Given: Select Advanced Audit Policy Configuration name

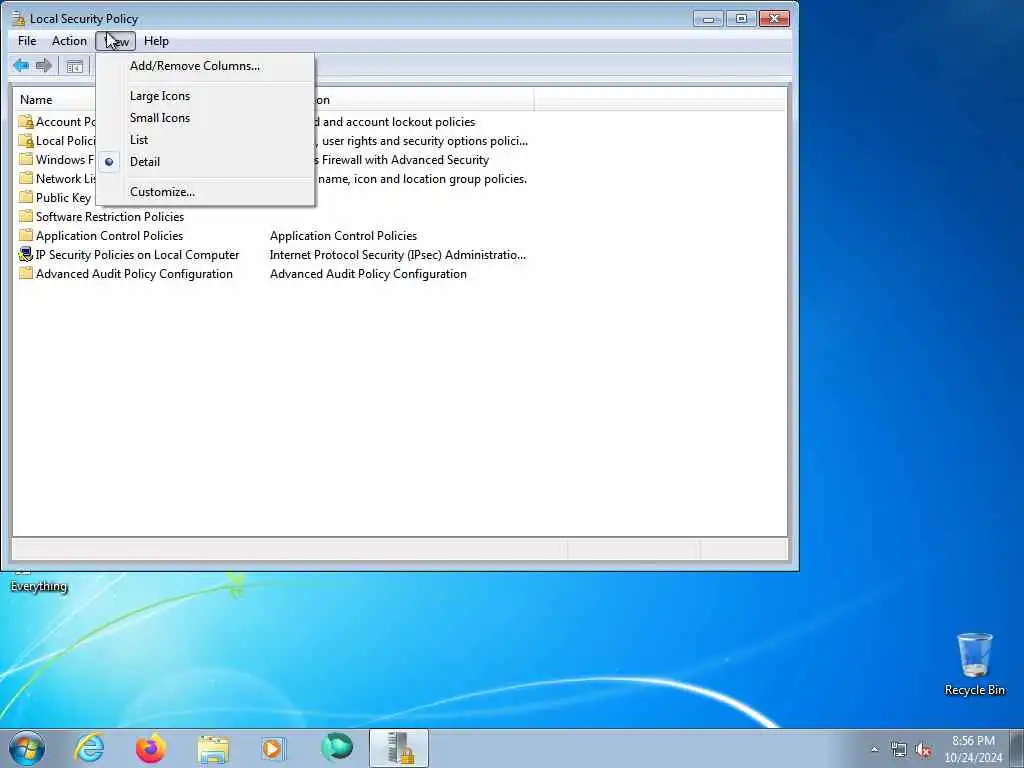Looking at the screenshot, I should point(134,273).
